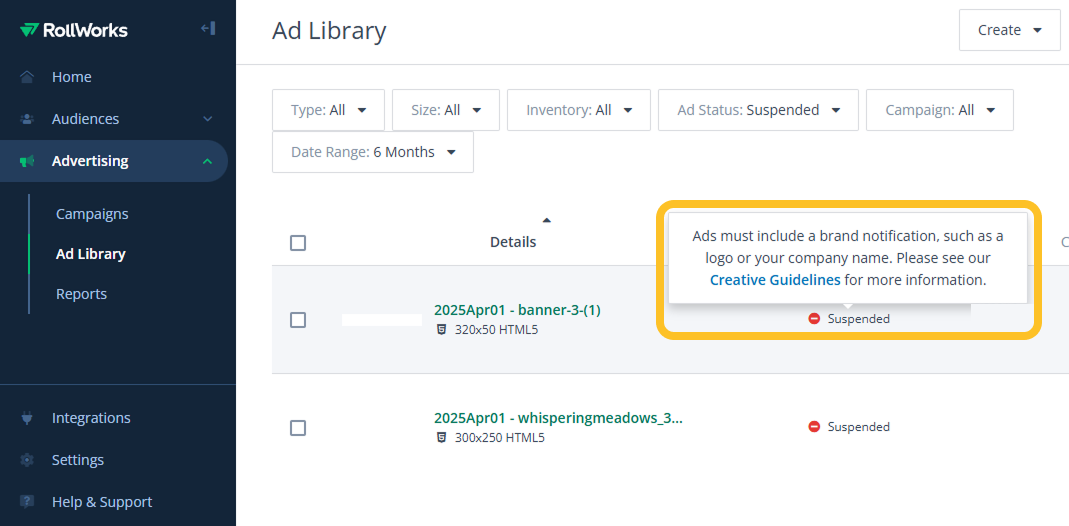
Task: Click the Integrations plug icon
Action: pos(27,418)
